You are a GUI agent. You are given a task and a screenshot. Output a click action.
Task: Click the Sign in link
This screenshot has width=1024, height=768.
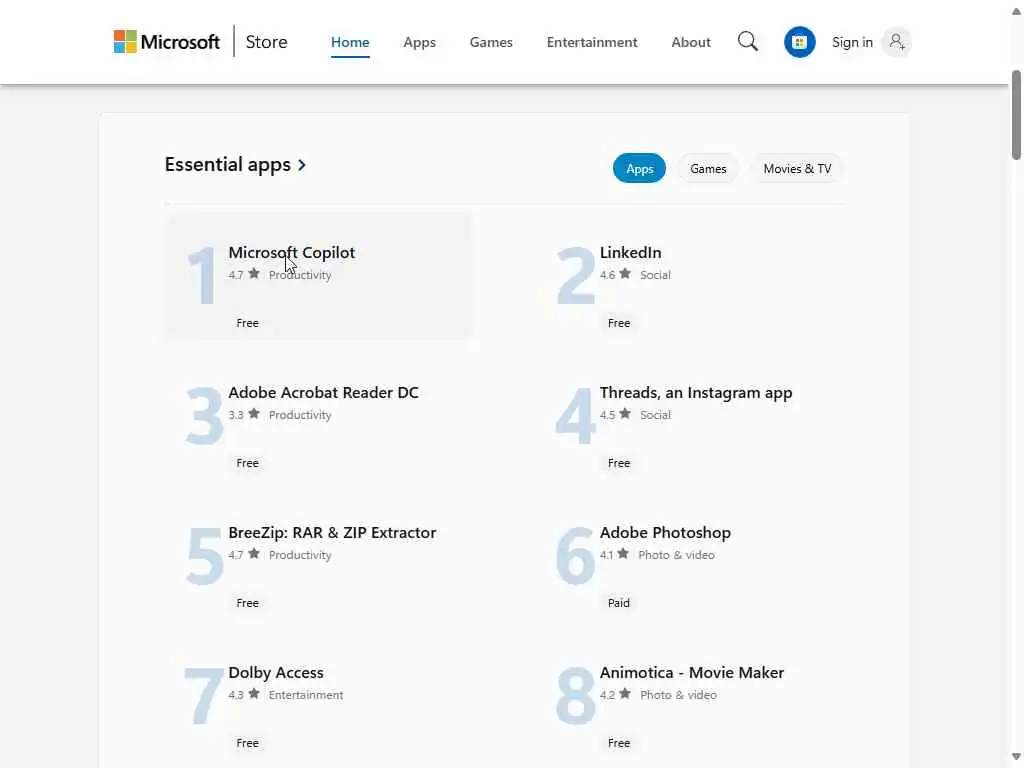[852, 42]
